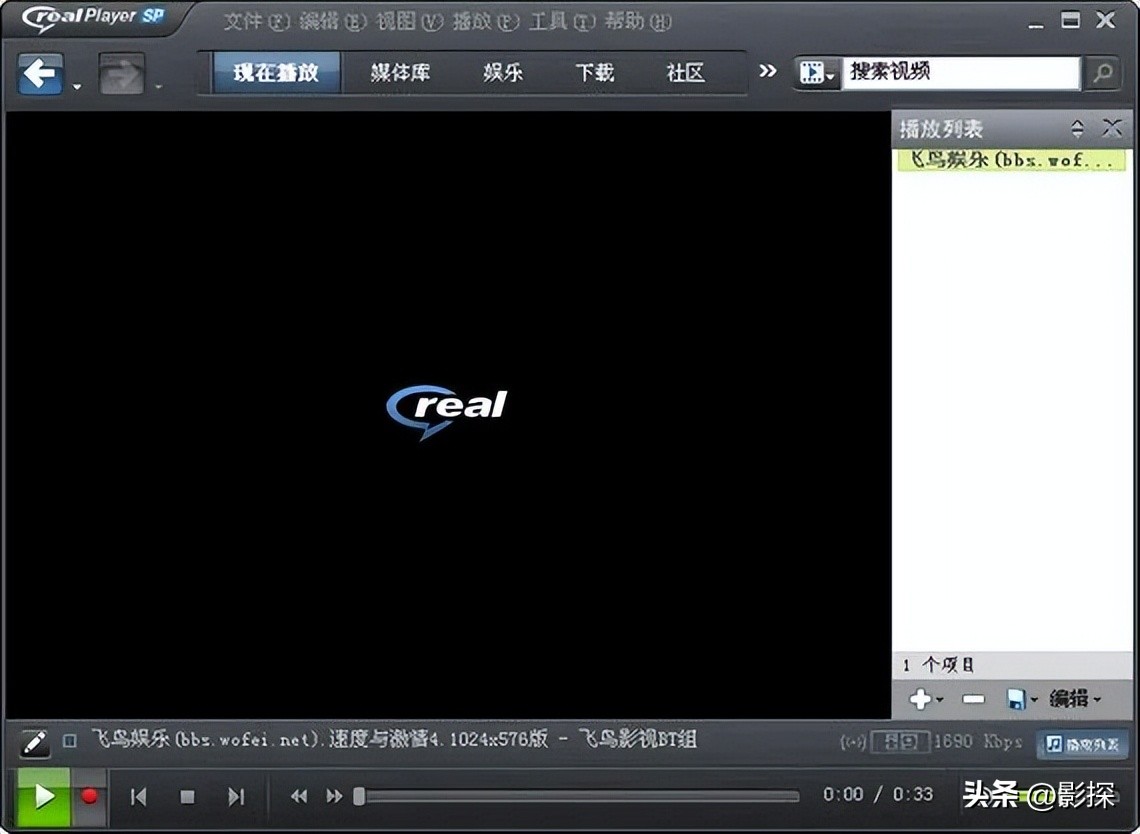
Task: Toggle 隐藏列表 to hide the playlist
Action: click(x=1080, y=742)
